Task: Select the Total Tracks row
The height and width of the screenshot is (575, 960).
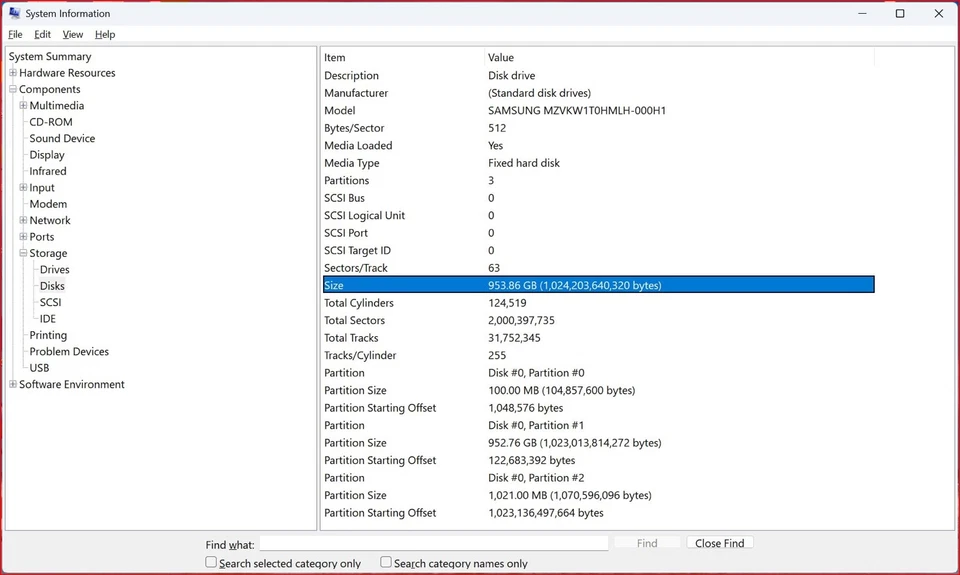Action: click(x=598, y=337)
